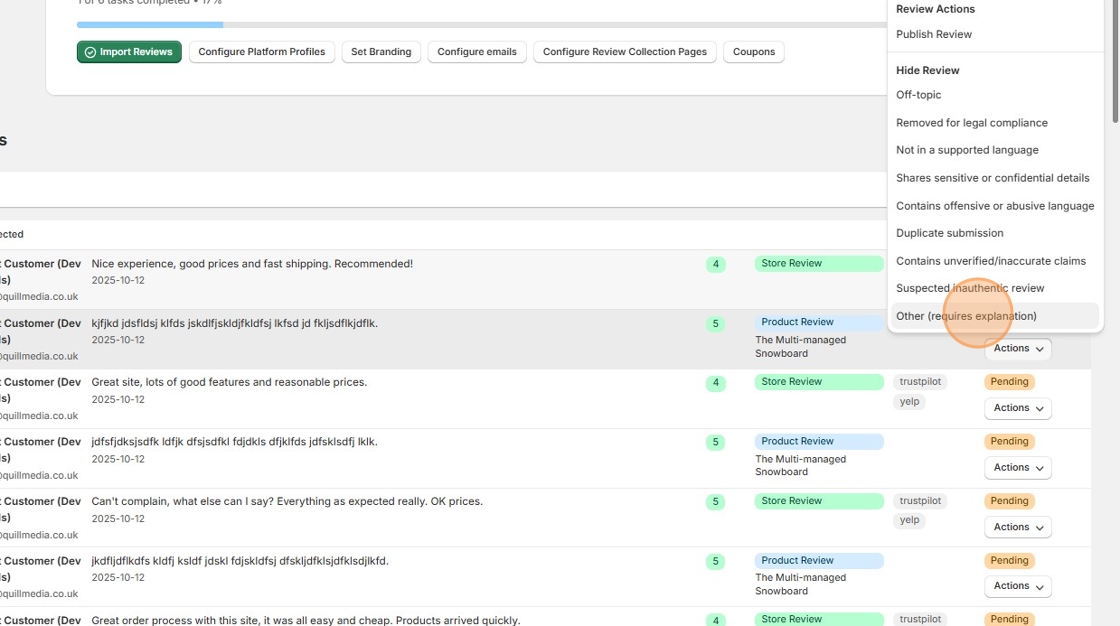Viewport: 1120px width, 626px height.
Task: Click rating 4 badge on Nice experience review
Action: click(x=716, y=264)
